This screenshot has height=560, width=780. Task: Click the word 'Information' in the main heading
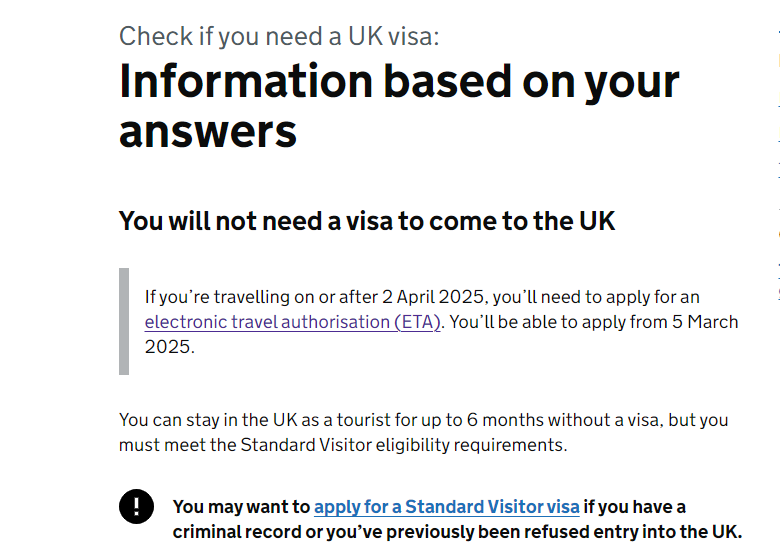tap(246, 81)
